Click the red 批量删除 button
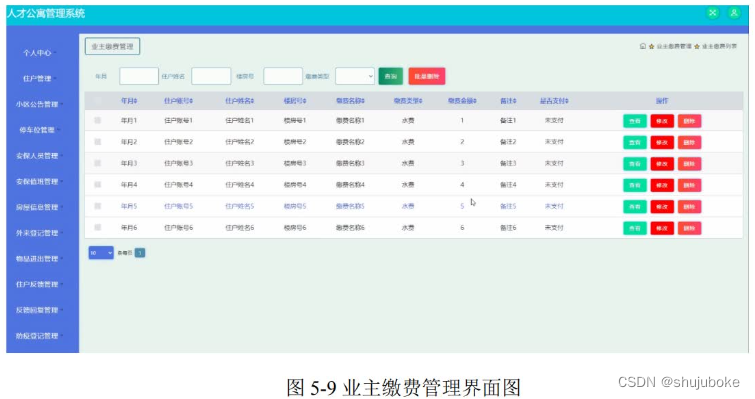Screen dimensions: 755x399 tap(427, 76)
